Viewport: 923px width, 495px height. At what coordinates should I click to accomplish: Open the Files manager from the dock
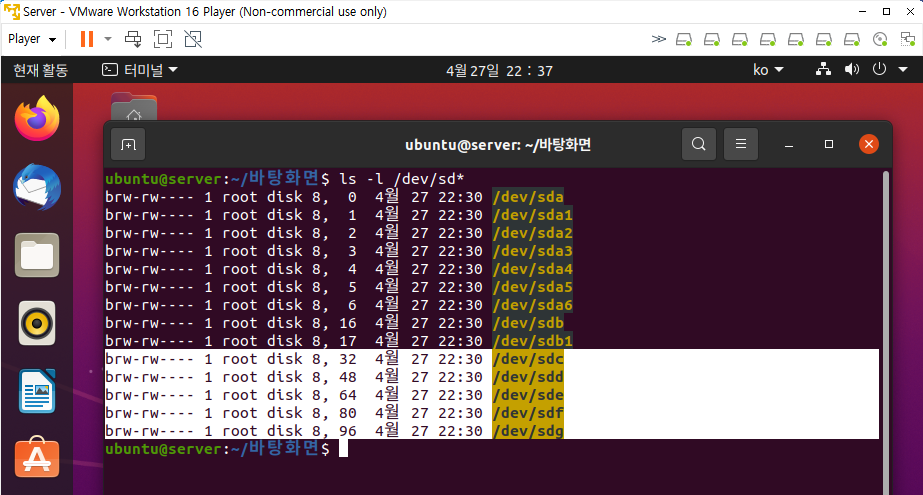click(37, 255)
